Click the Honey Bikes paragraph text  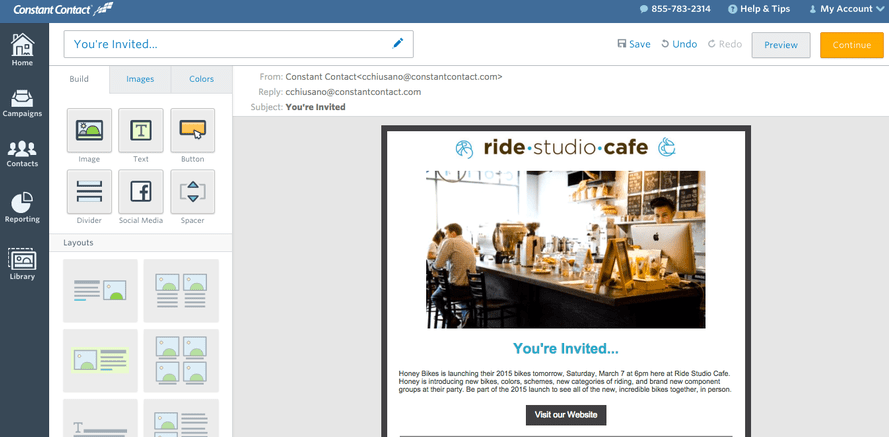(x=566, y=381)
